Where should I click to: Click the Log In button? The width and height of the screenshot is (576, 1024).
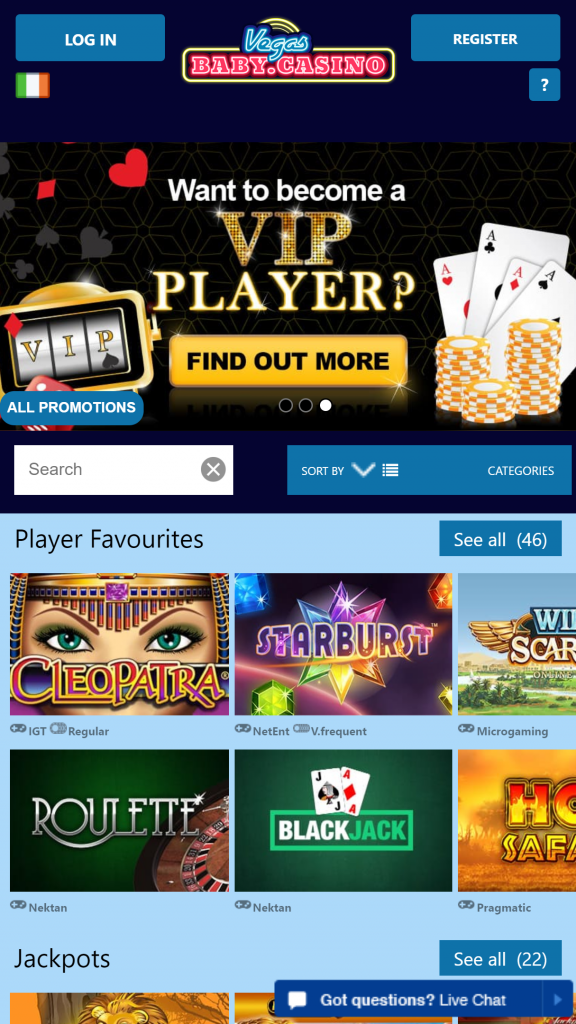pyautogui.click(x=90, y=39)
